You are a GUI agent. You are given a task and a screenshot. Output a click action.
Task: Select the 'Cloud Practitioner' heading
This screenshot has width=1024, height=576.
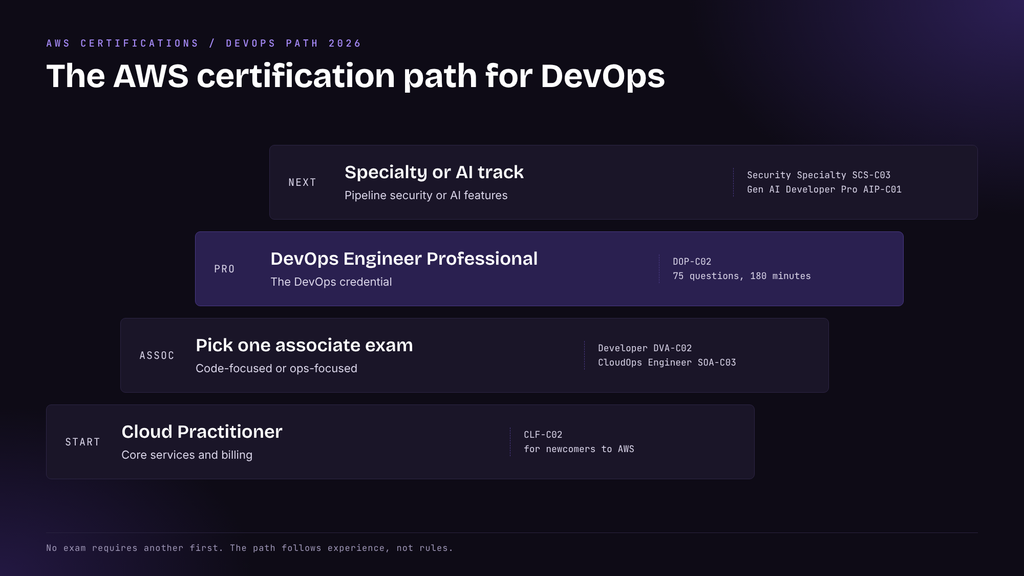click(x=202, y=432)
